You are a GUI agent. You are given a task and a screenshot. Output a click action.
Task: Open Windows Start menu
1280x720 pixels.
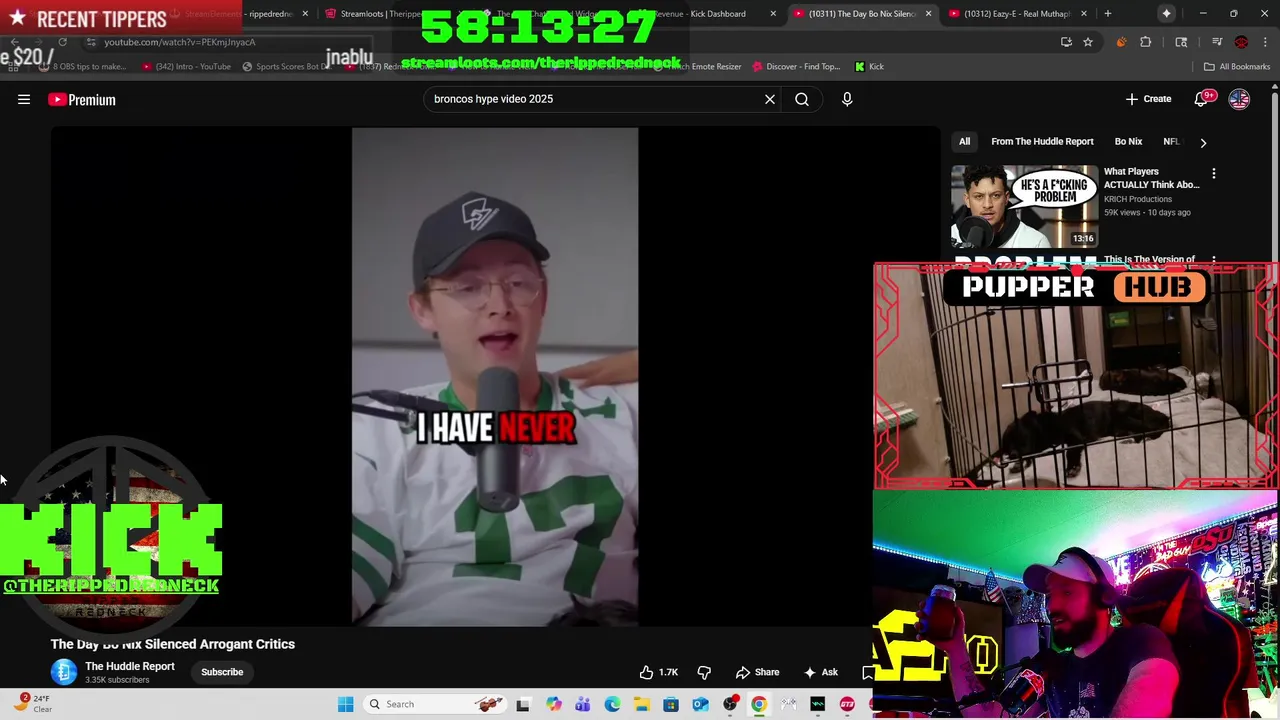(346, 704)
